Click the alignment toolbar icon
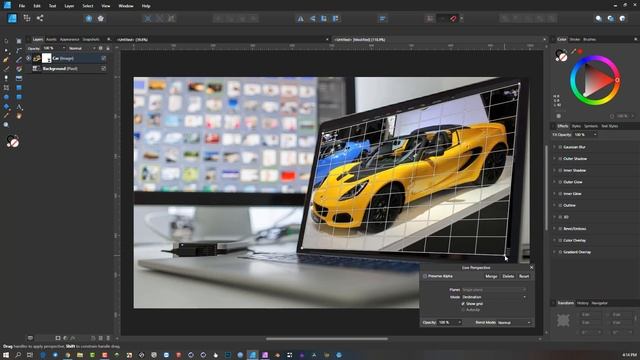The image size is (640, 360). pyautogui.click(x=382, y=19)
